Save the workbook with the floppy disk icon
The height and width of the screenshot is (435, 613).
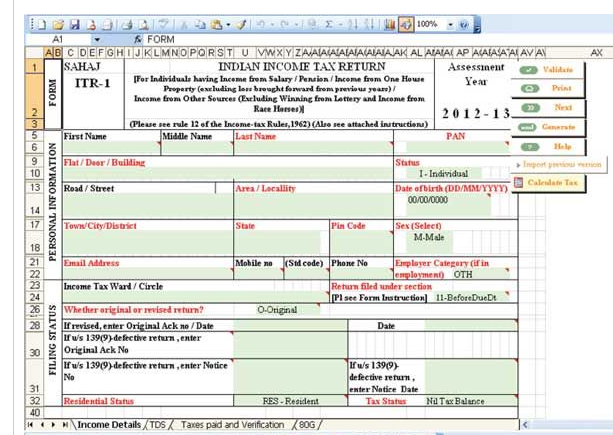coord(74,24)
